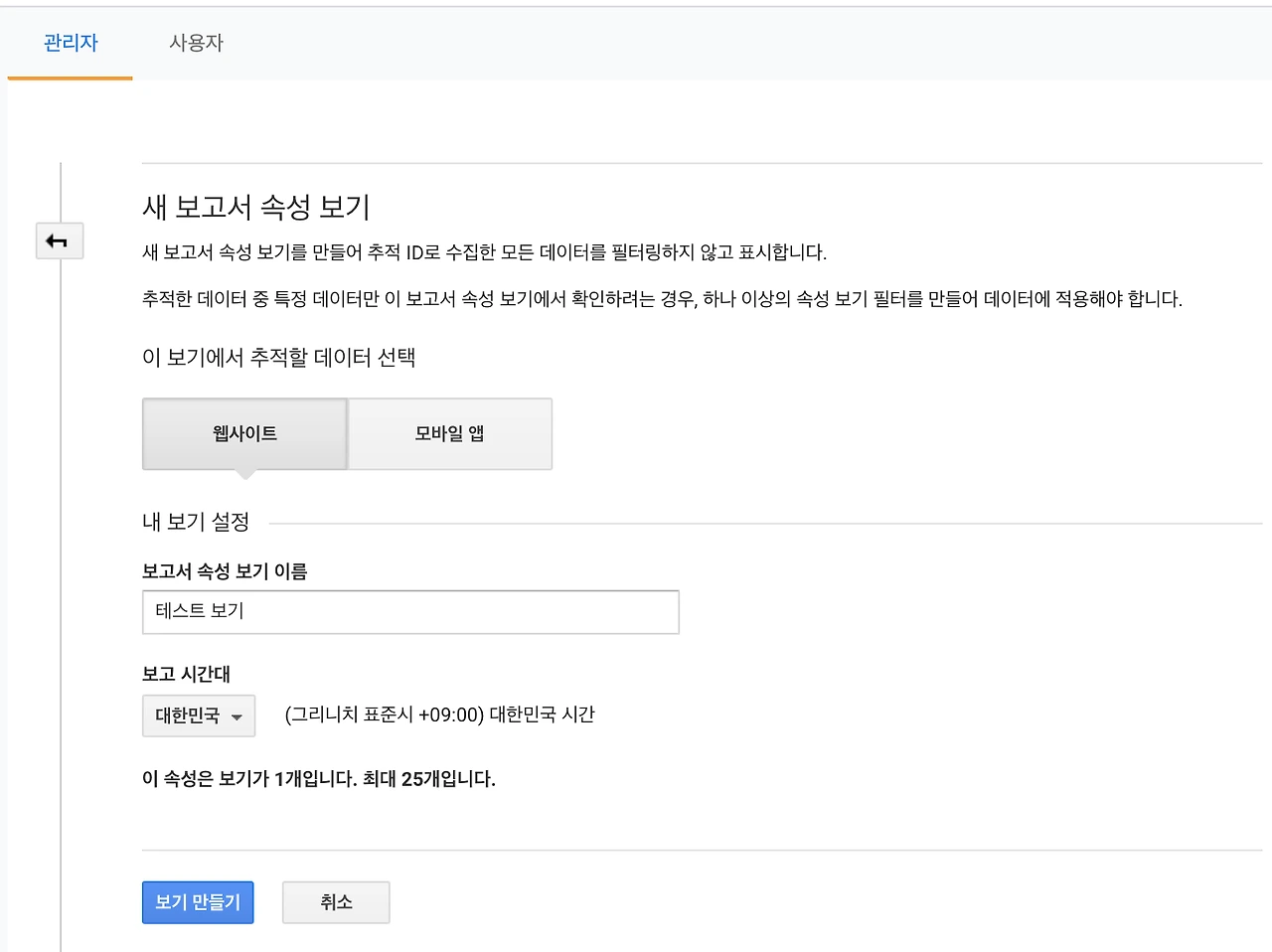Switch to the 관리자 tab
This screenshot has height=952, width=1272.
[71, 43]
